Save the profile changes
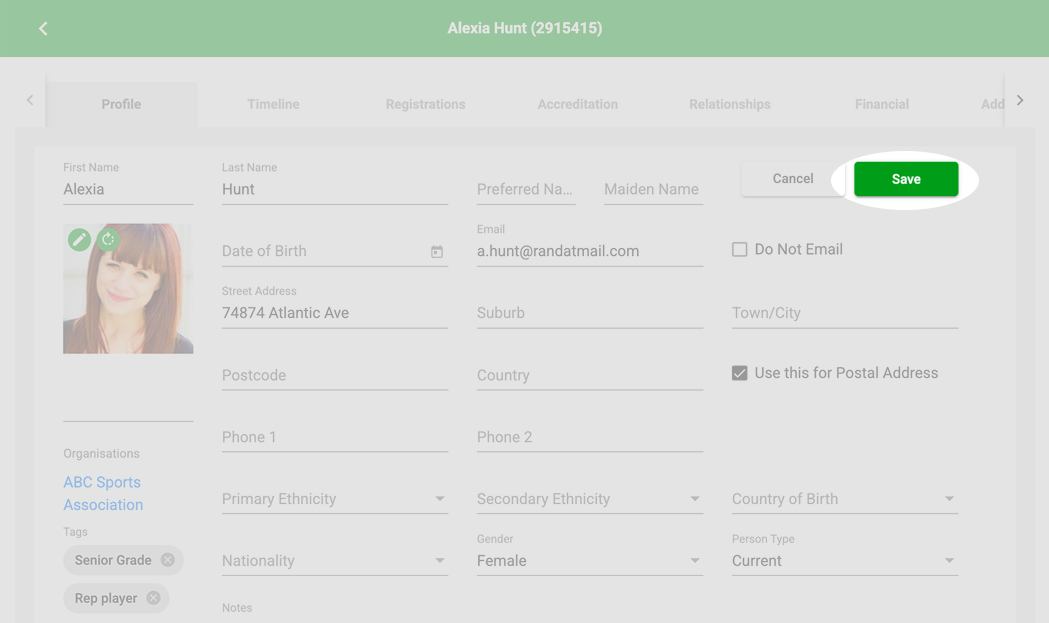 click(x=906, y=179)
